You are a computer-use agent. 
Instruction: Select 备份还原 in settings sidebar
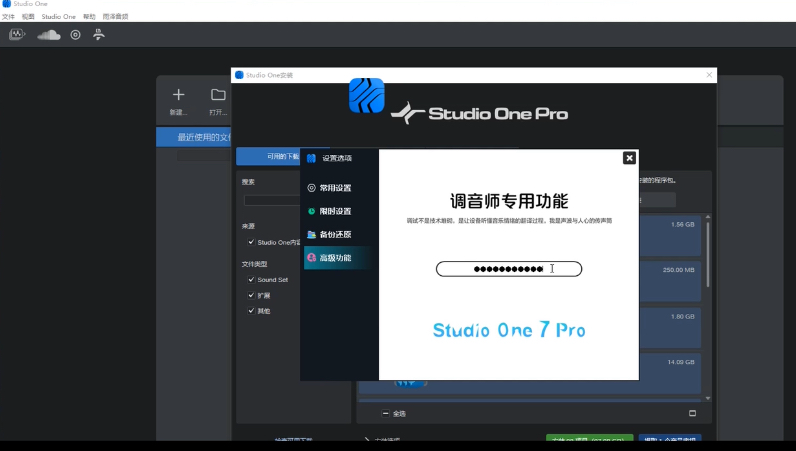click(x=334, y=235)
